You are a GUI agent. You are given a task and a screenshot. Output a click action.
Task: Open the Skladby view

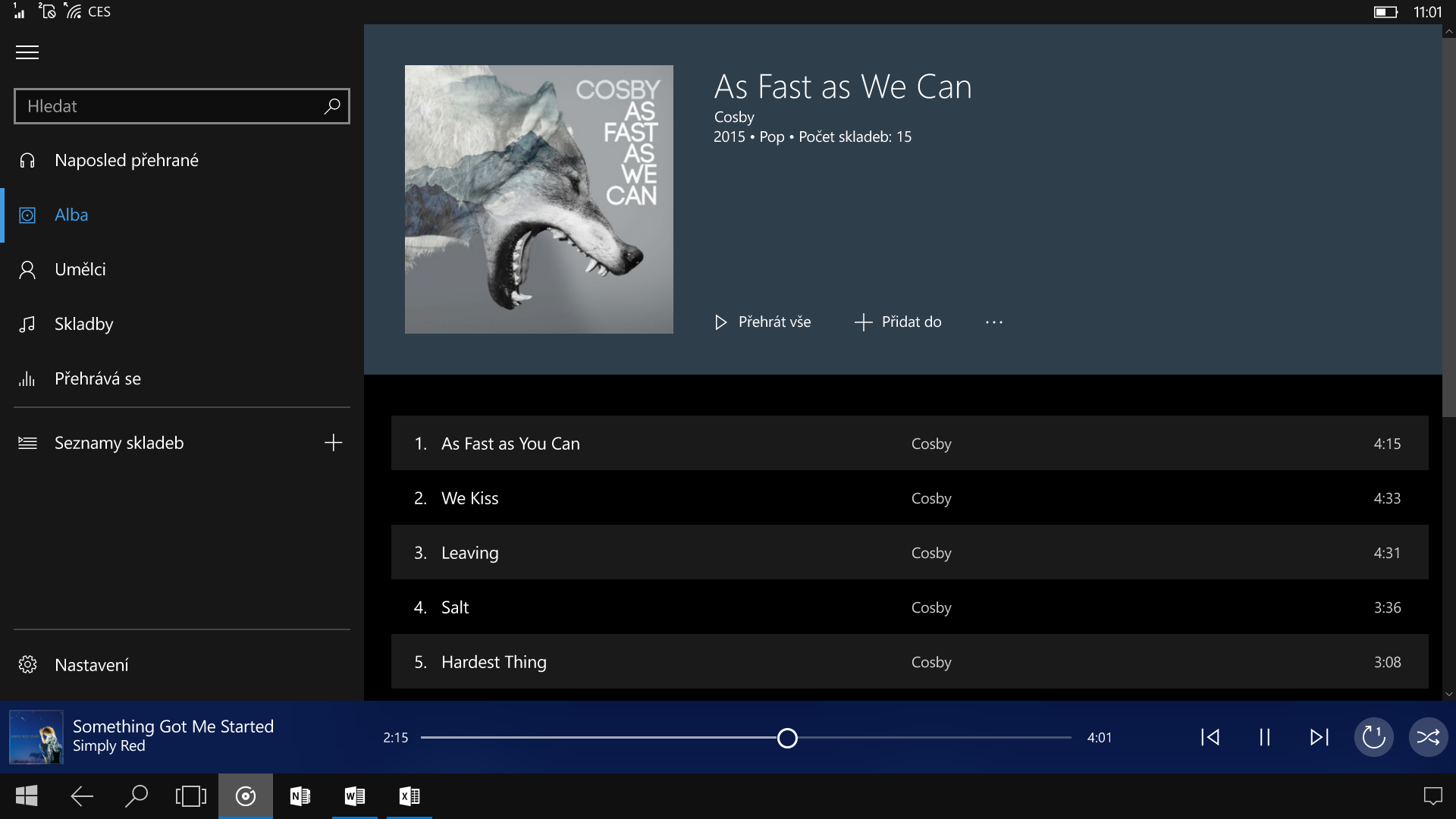(x=83, y=324)
